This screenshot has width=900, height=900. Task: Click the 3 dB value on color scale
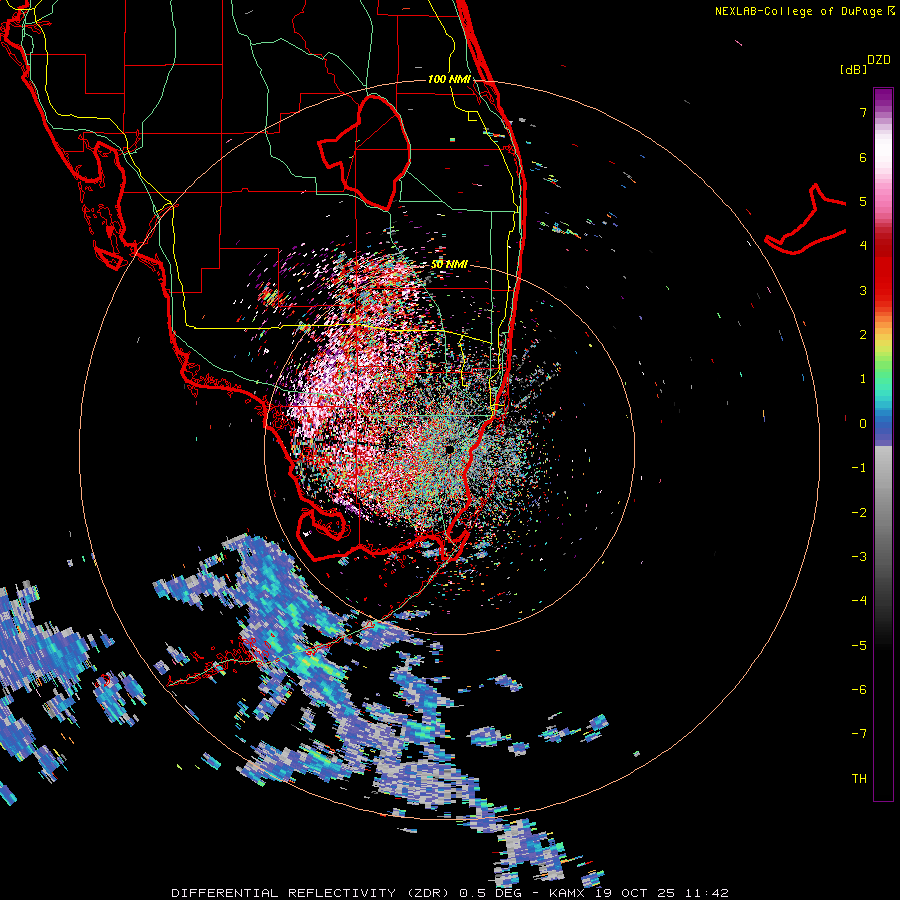(863, 290)
